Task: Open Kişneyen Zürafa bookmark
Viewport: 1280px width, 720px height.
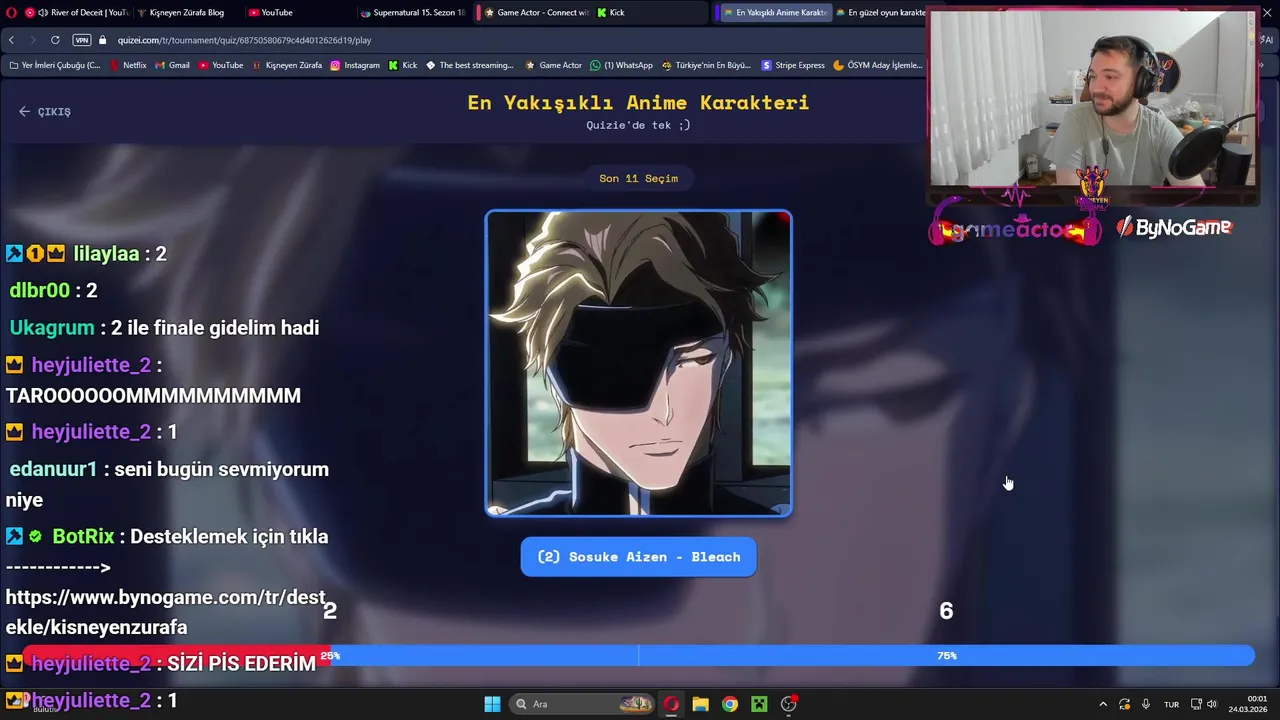Action: tap(287, 65)
